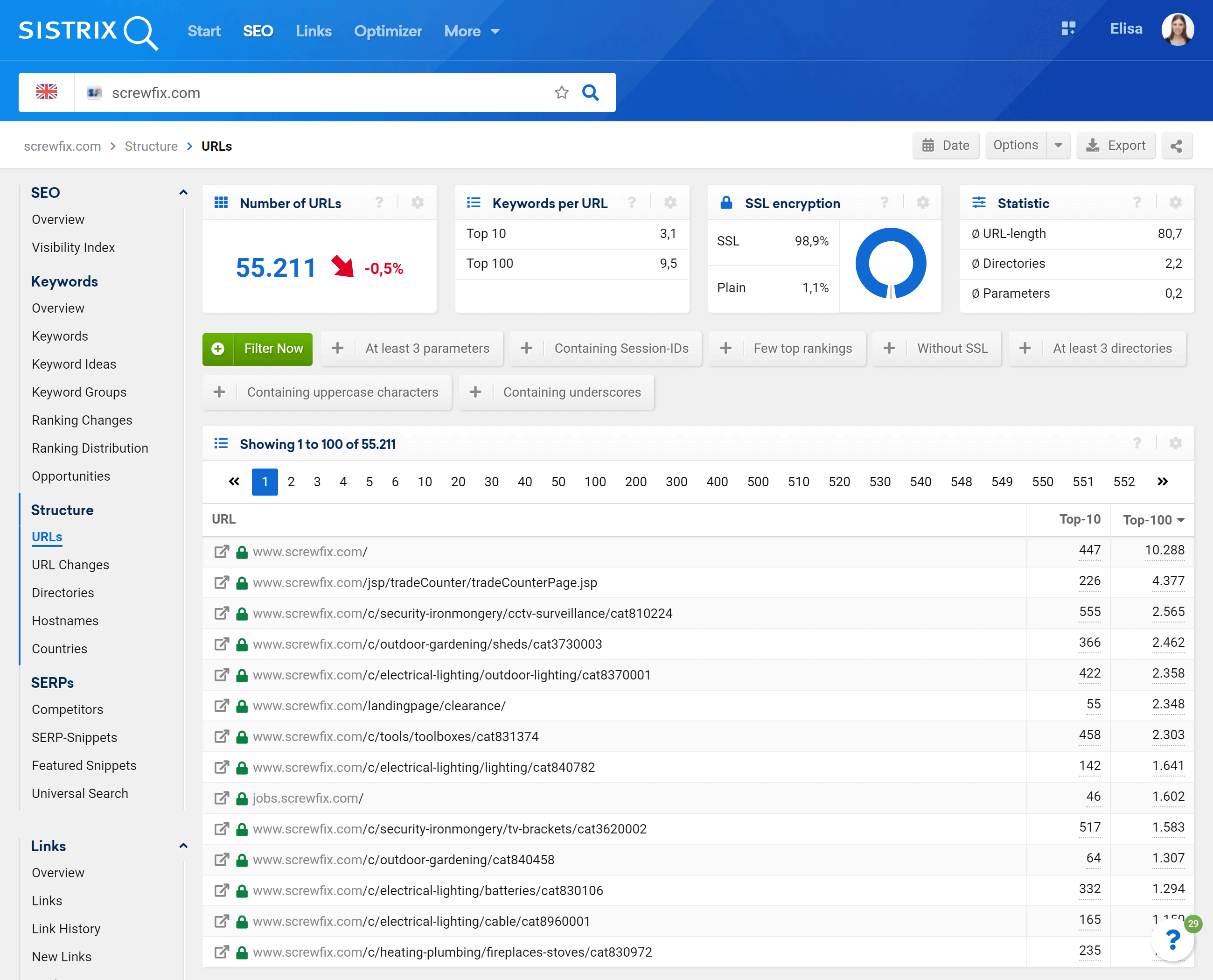The height and width of the screenshot is (980, 1213).
Task: Click the search magnifier icon
Action: click(x=591, y=92)
